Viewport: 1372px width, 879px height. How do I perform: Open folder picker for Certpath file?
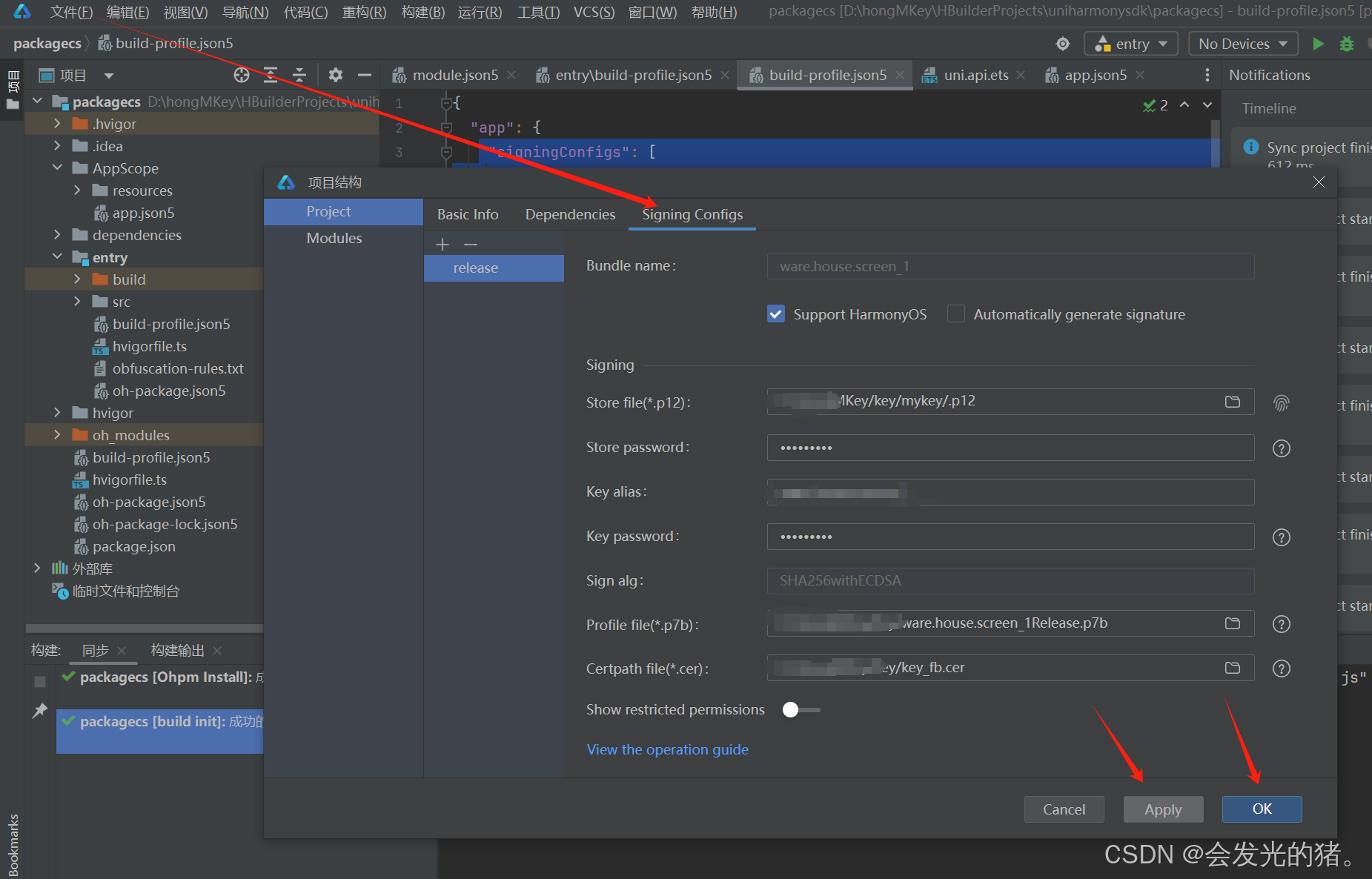coord(1233,668)
